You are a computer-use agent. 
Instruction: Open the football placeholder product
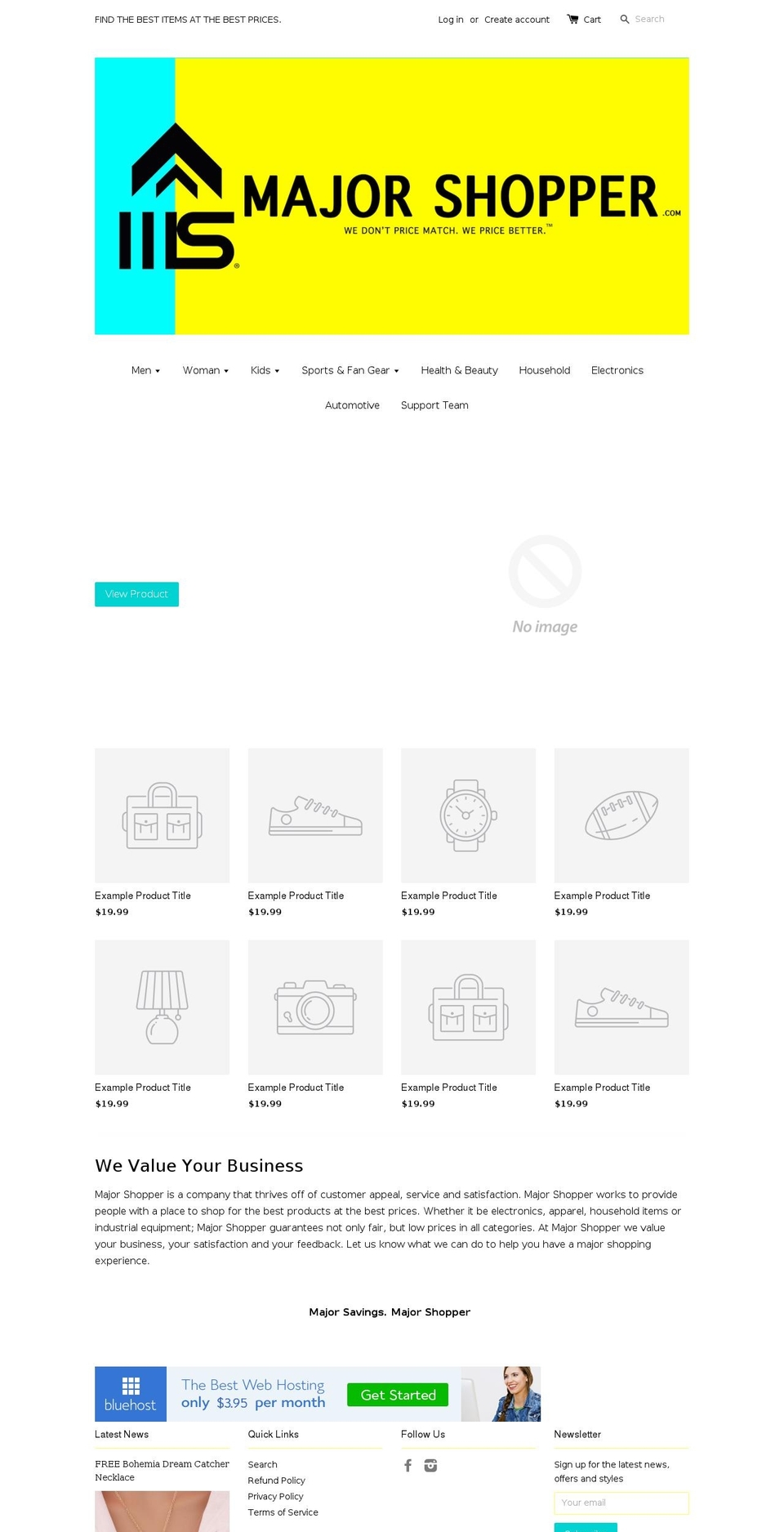(x=621, y=815)
